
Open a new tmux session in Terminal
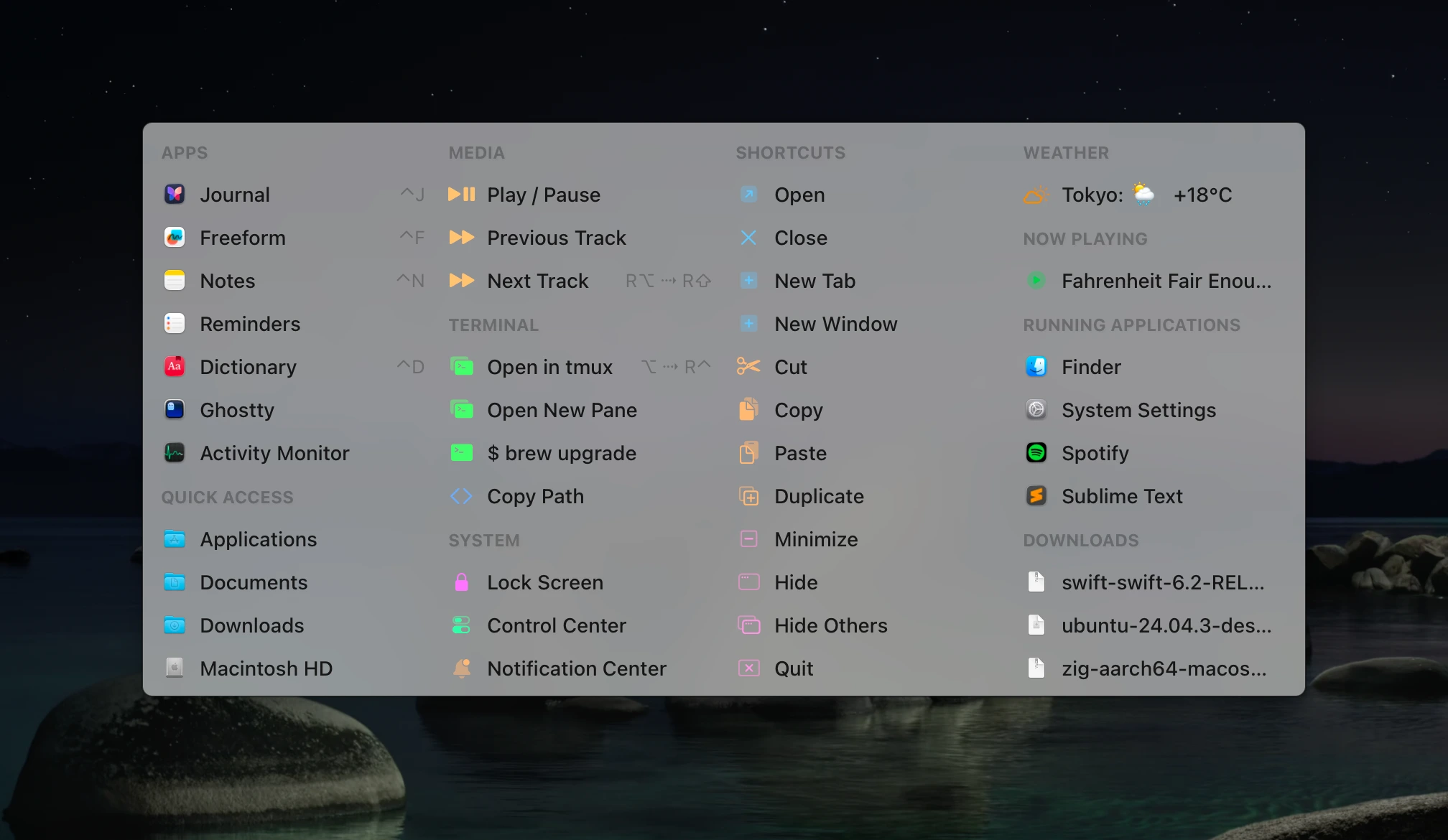[x=550, y=367]
